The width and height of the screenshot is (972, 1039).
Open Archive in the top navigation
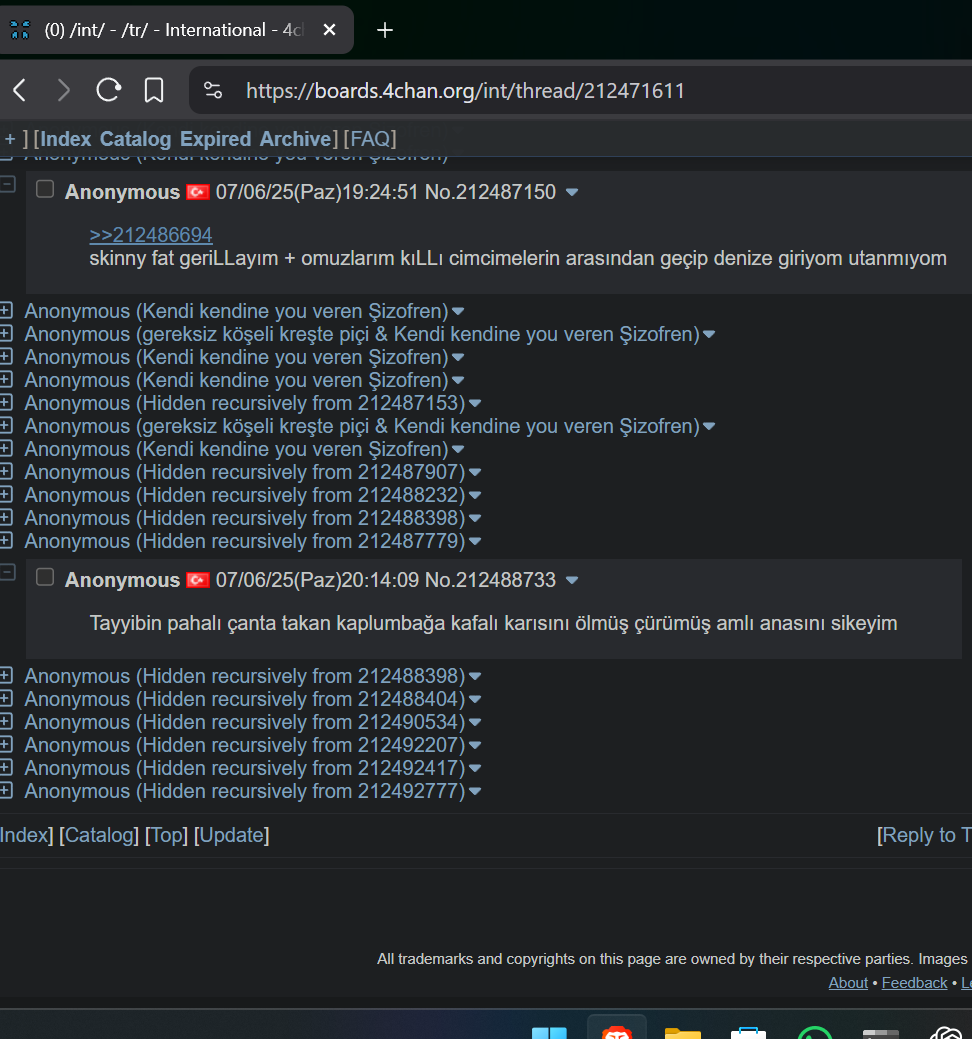pos(296,139)
